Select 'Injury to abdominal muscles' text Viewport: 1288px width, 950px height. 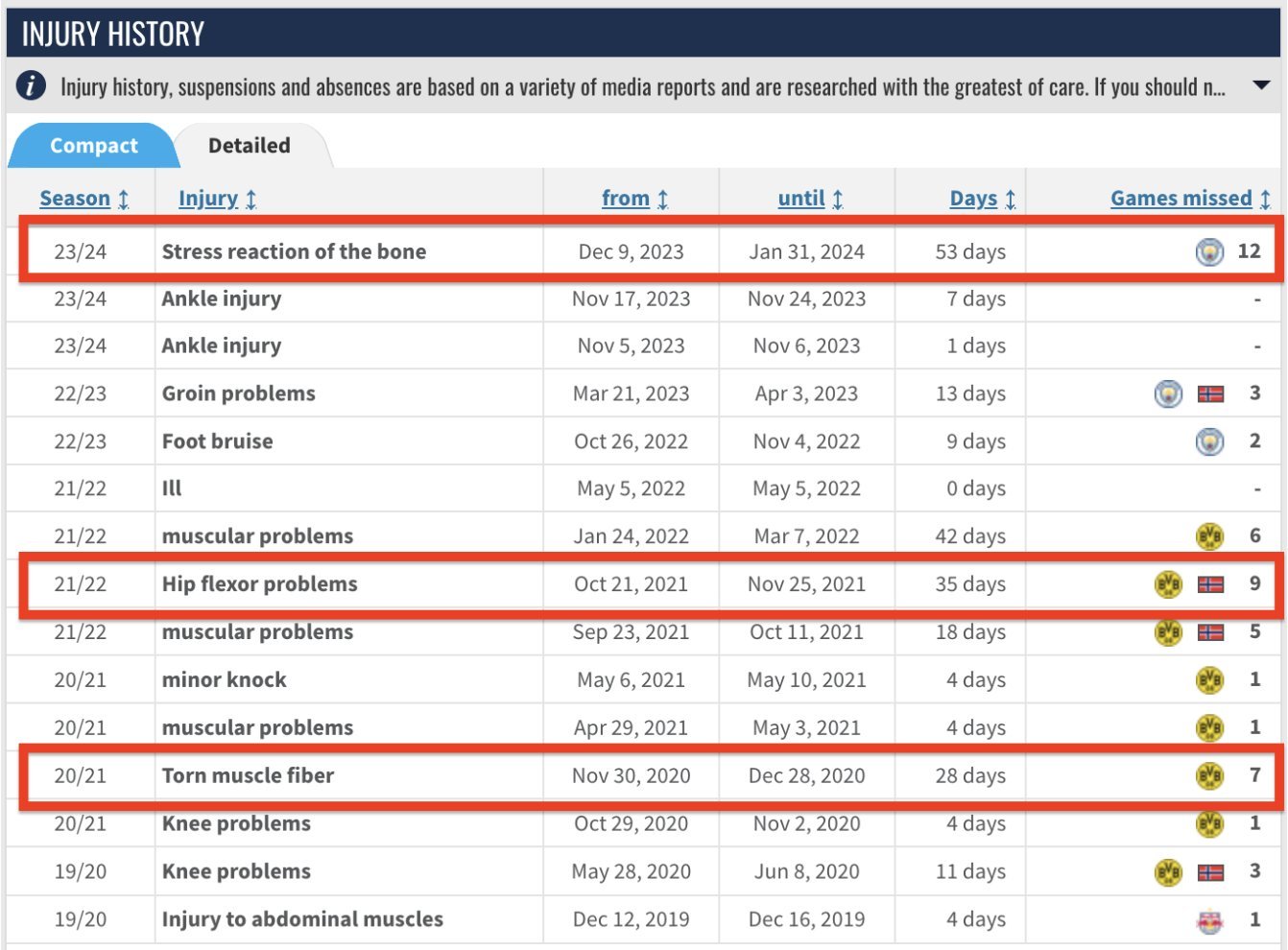coord(302,919)
